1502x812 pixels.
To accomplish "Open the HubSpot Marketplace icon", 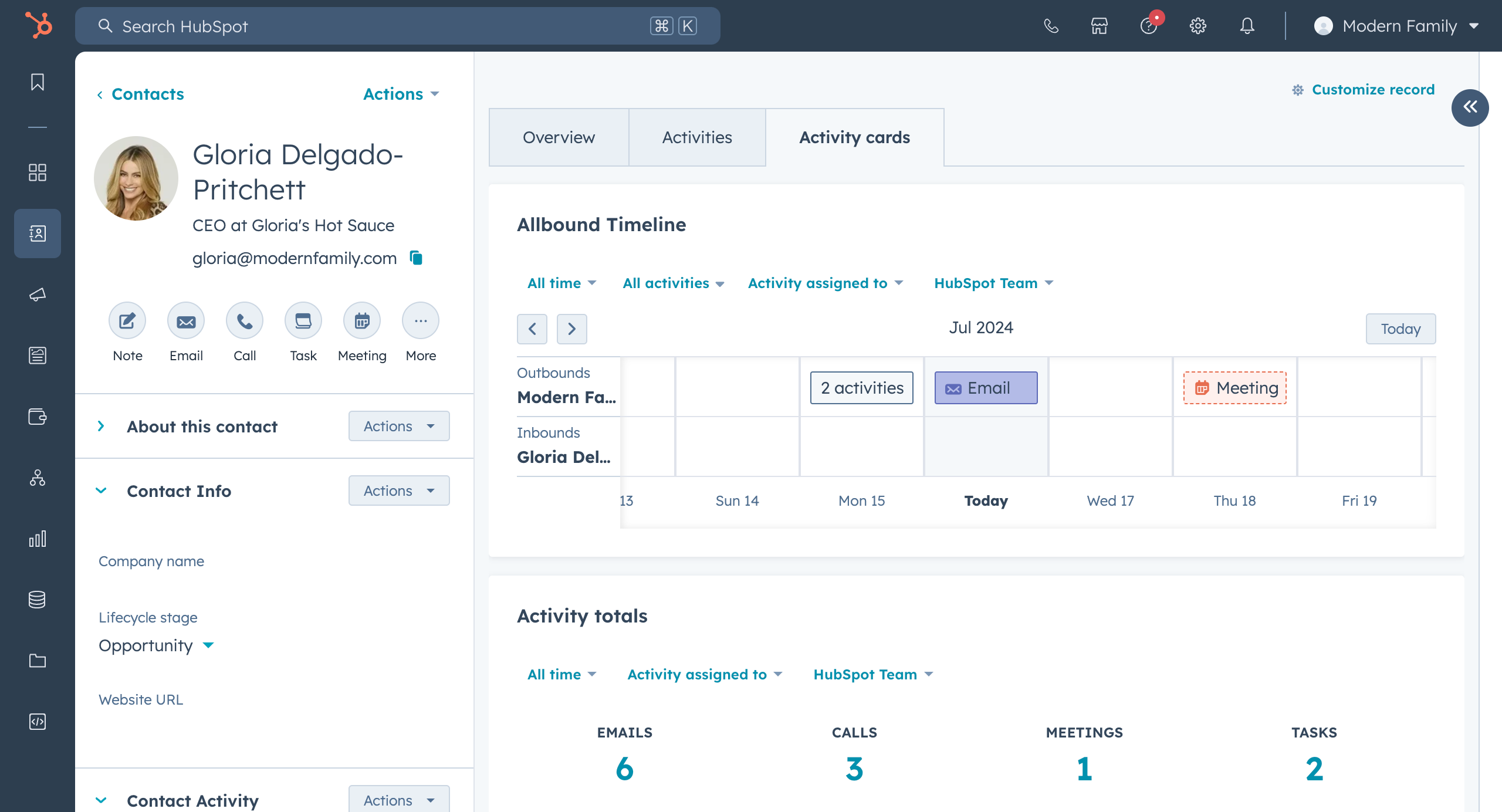I will 1098,26.
